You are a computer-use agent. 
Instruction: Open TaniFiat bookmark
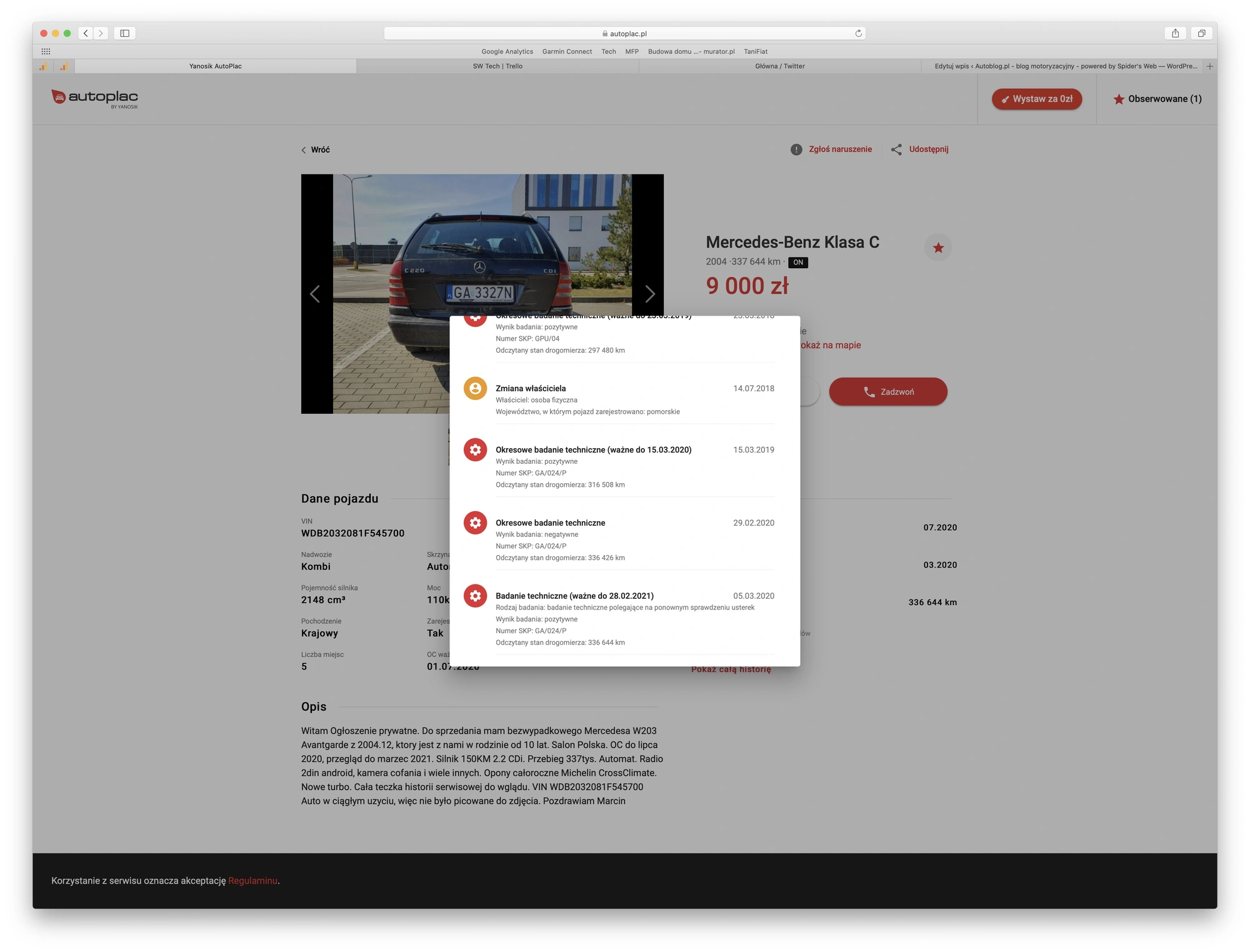tap(756, 51)
